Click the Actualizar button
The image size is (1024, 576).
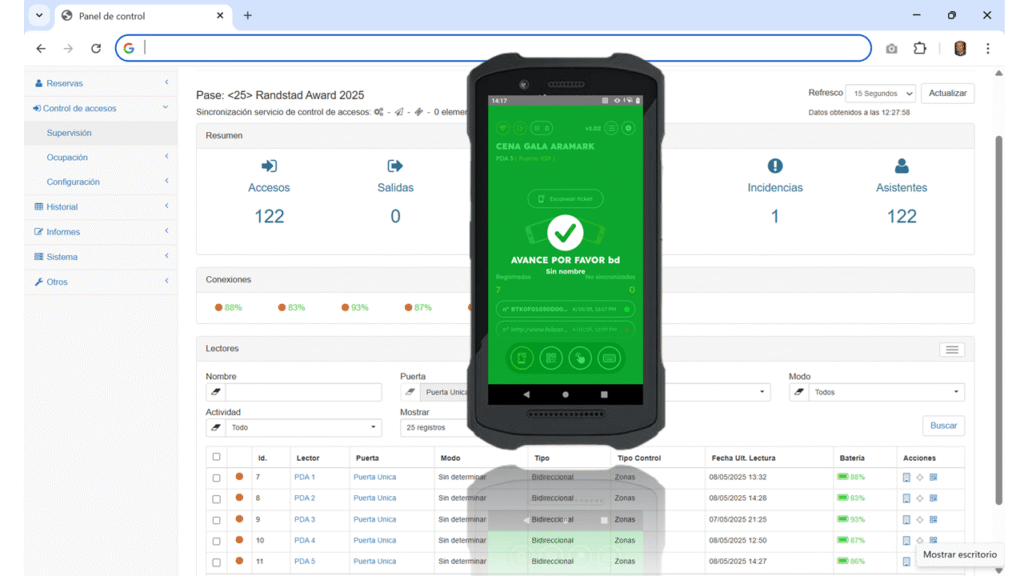click(948, 93)
